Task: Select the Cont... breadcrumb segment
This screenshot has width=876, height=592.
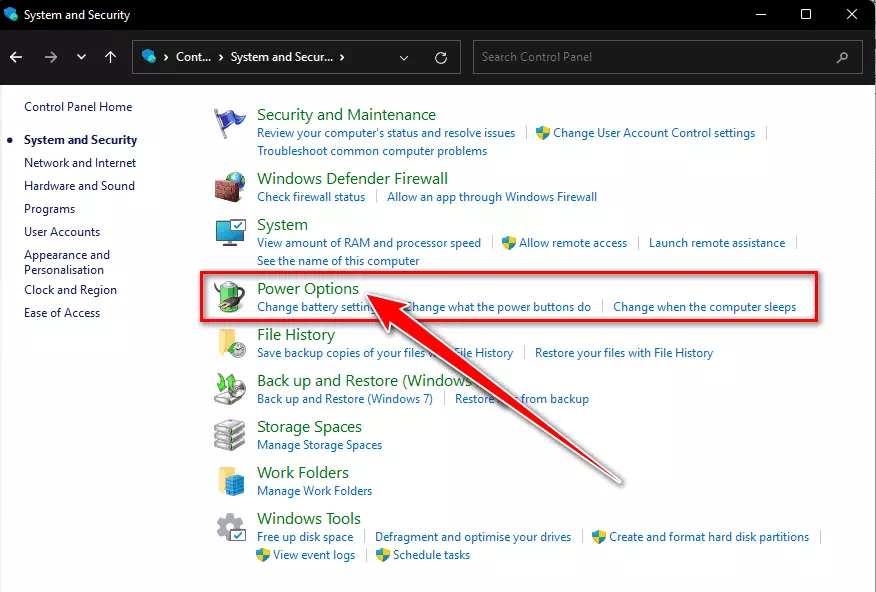Action: coord(193,57)
